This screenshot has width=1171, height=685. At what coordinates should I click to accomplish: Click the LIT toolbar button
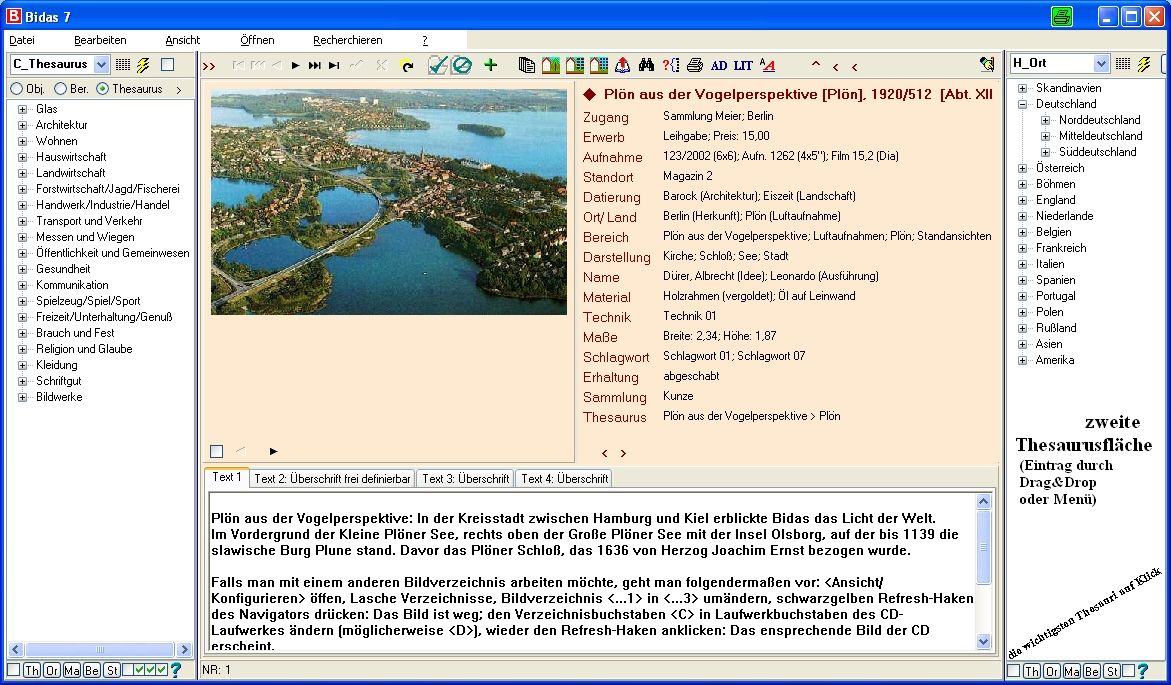[x=743, y=65]
